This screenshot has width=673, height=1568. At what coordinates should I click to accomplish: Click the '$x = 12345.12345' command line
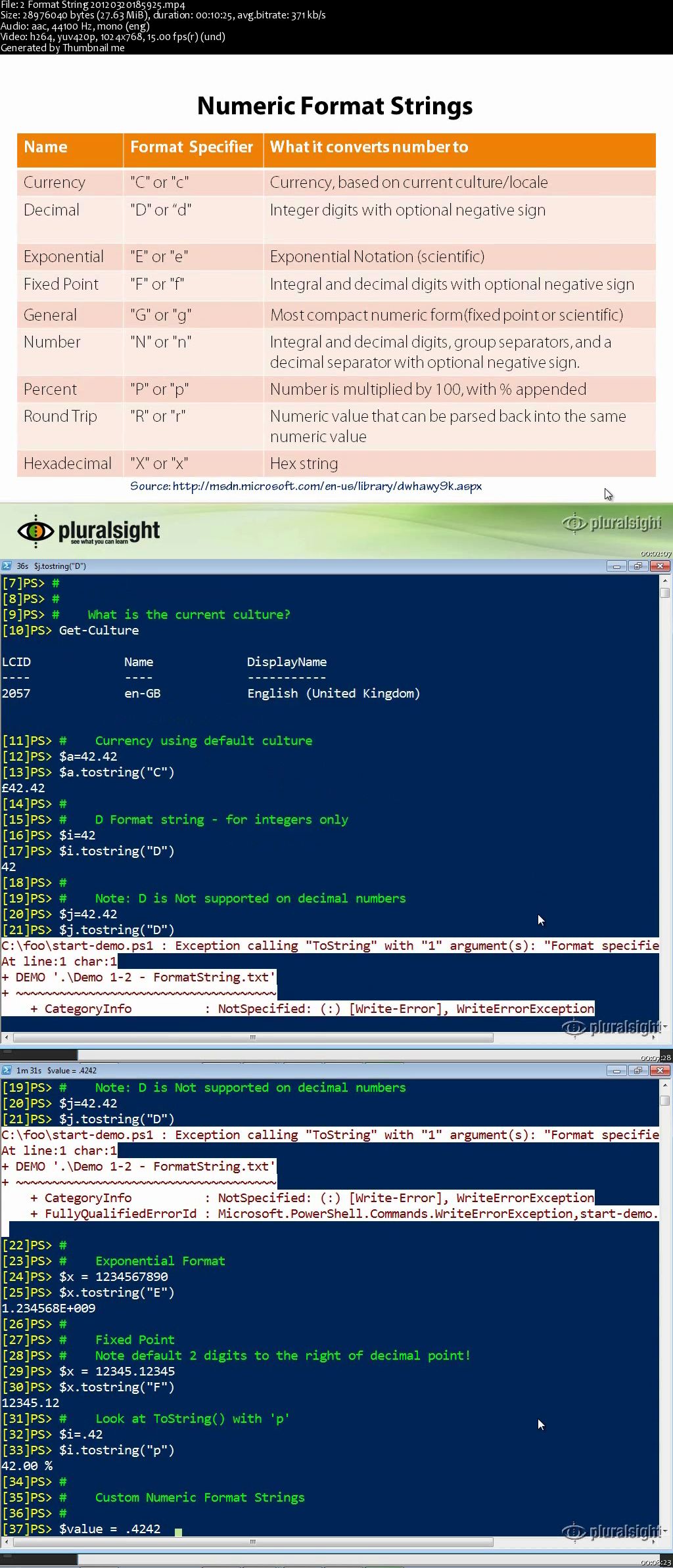88,1372
